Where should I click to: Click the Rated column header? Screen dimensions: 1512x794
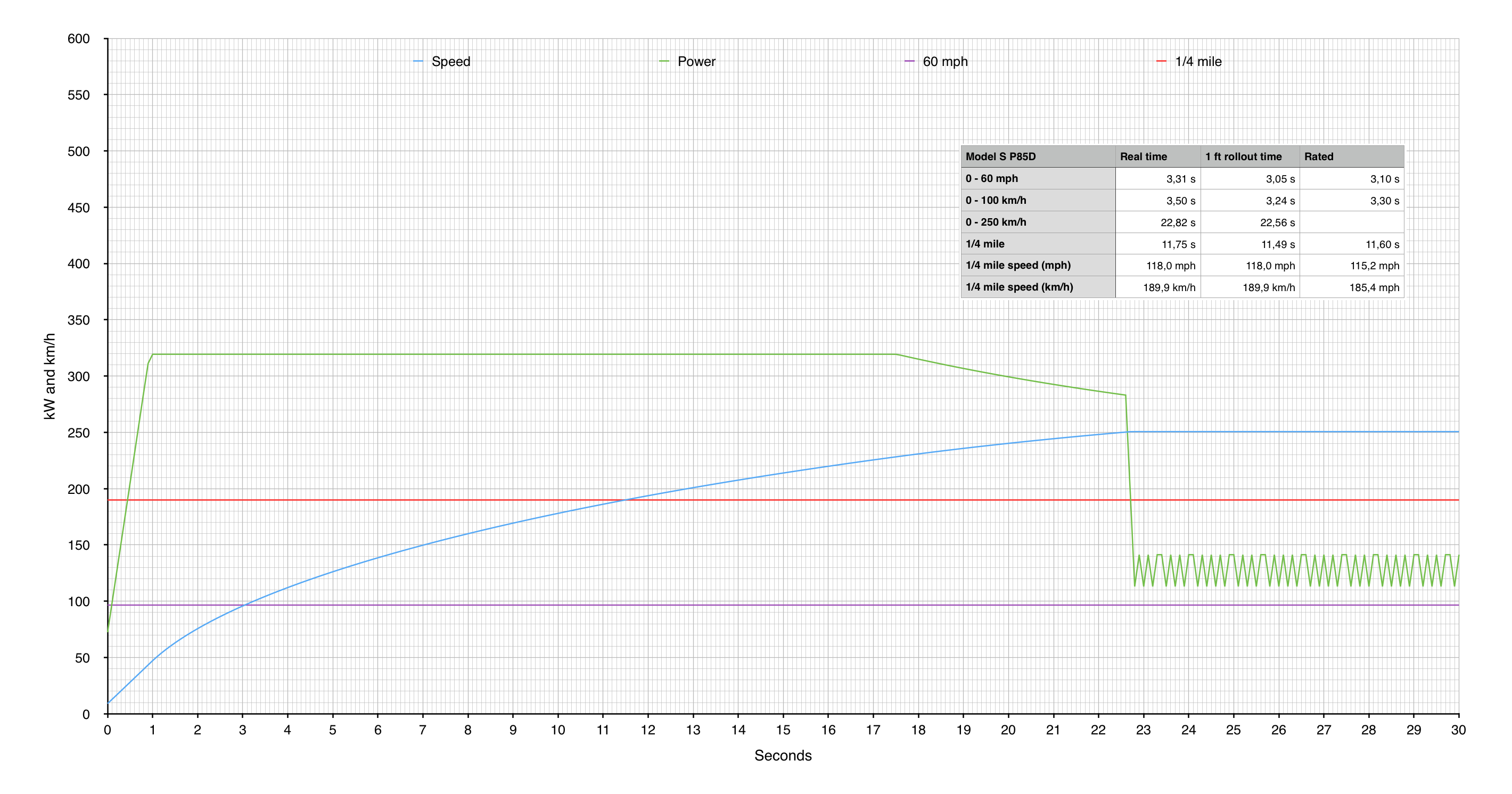(x=1318, y=156)
